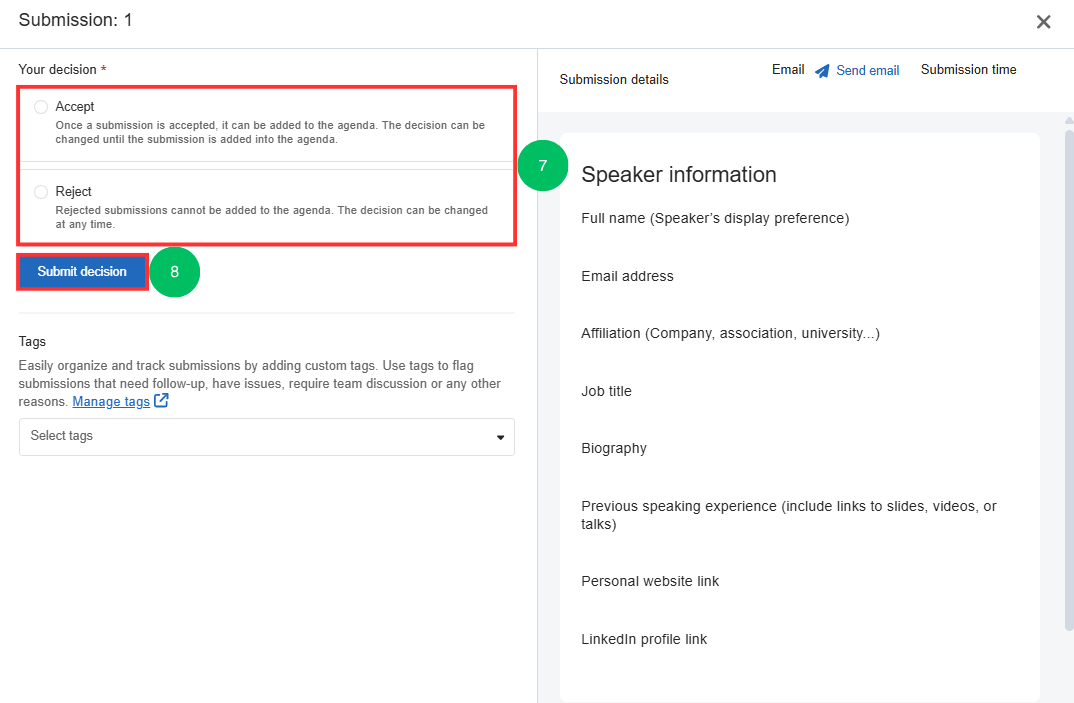Switch to the Submission details tab
Viewport: 1074px width, 703px height.
click(614, 80)
